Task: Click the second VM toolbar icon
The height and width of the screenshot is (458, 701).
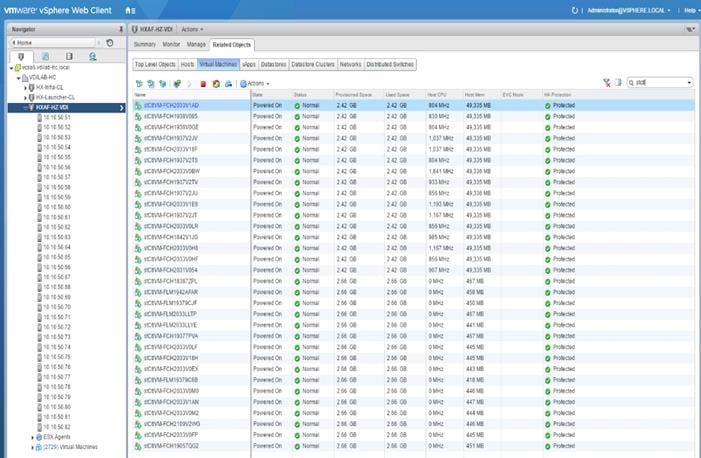Action: pyautogui.click(x=151, y=84)
